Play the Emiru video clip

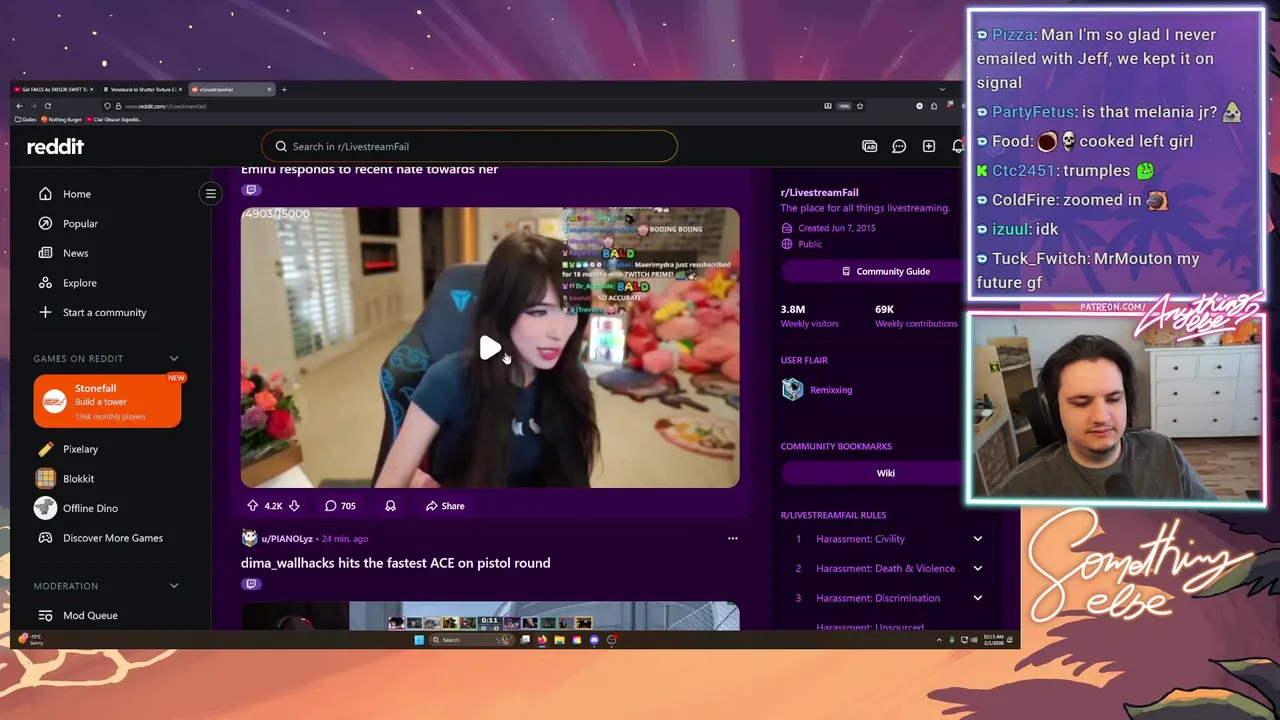click(x=490, y=348)
